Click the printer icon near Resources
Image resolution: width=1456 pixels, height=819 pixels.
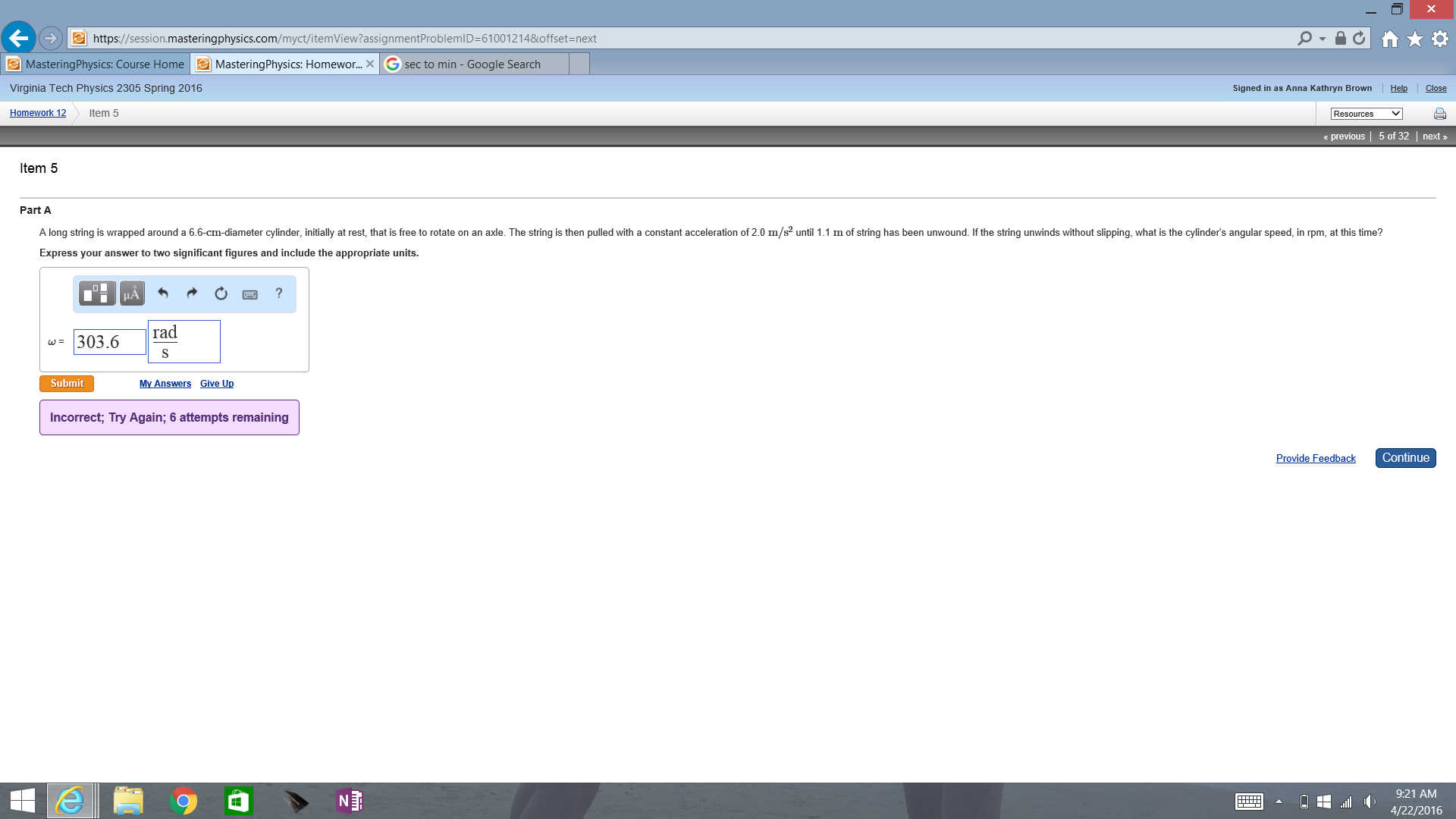(x=1439, y=114)
